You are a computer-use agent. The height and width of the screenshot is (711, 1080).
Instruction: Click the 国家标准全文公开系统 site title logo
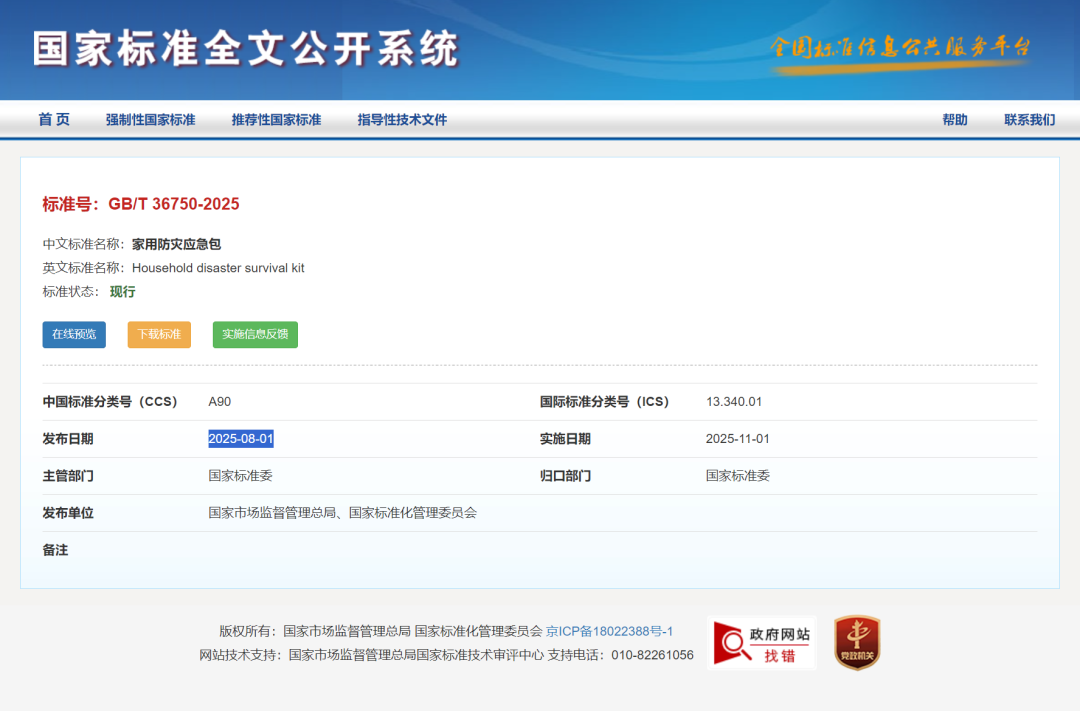click(x=246, y=49)
